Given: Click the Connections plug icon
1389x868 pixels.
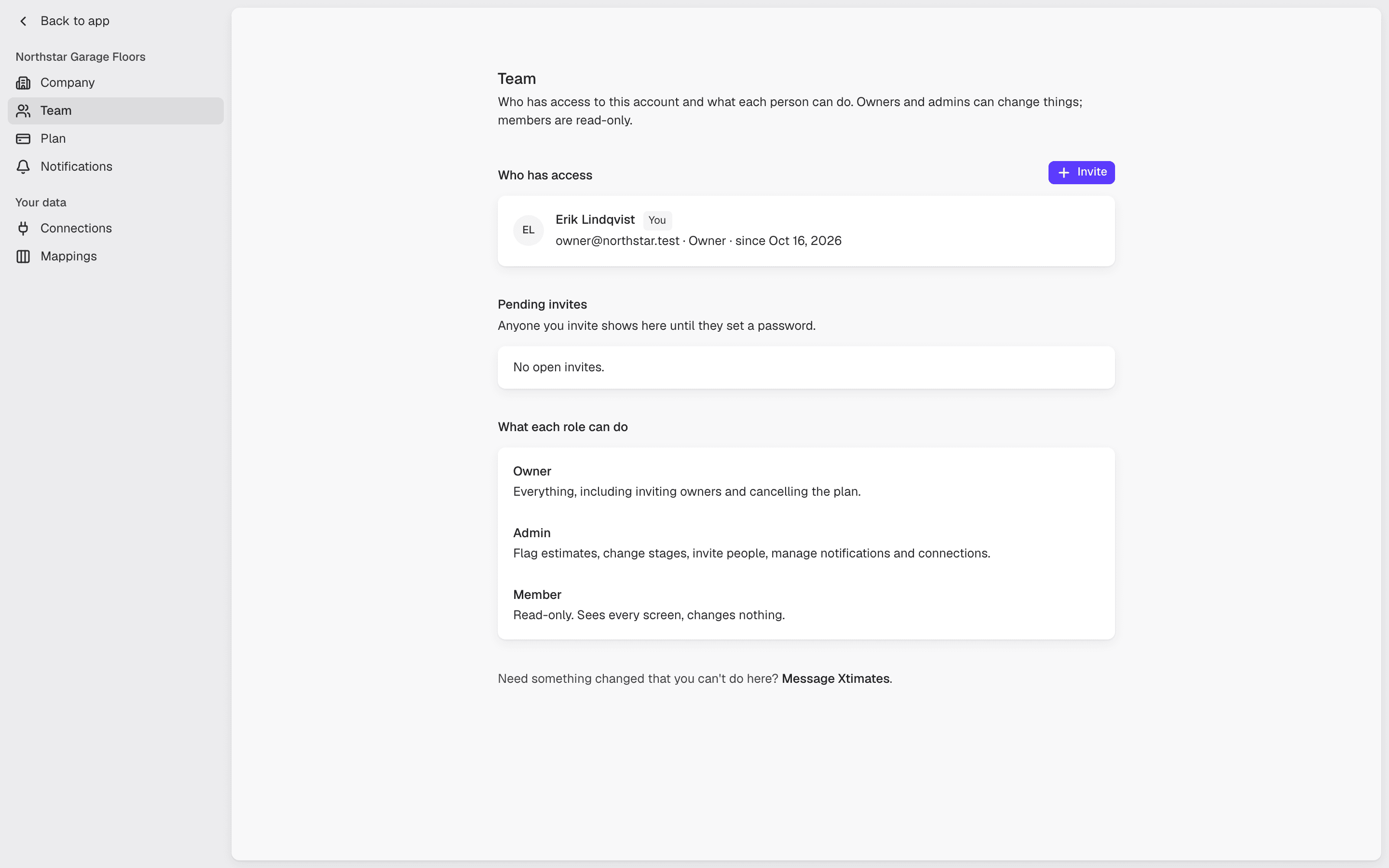Looking at the screenshot, I should [x=23, y=229].
